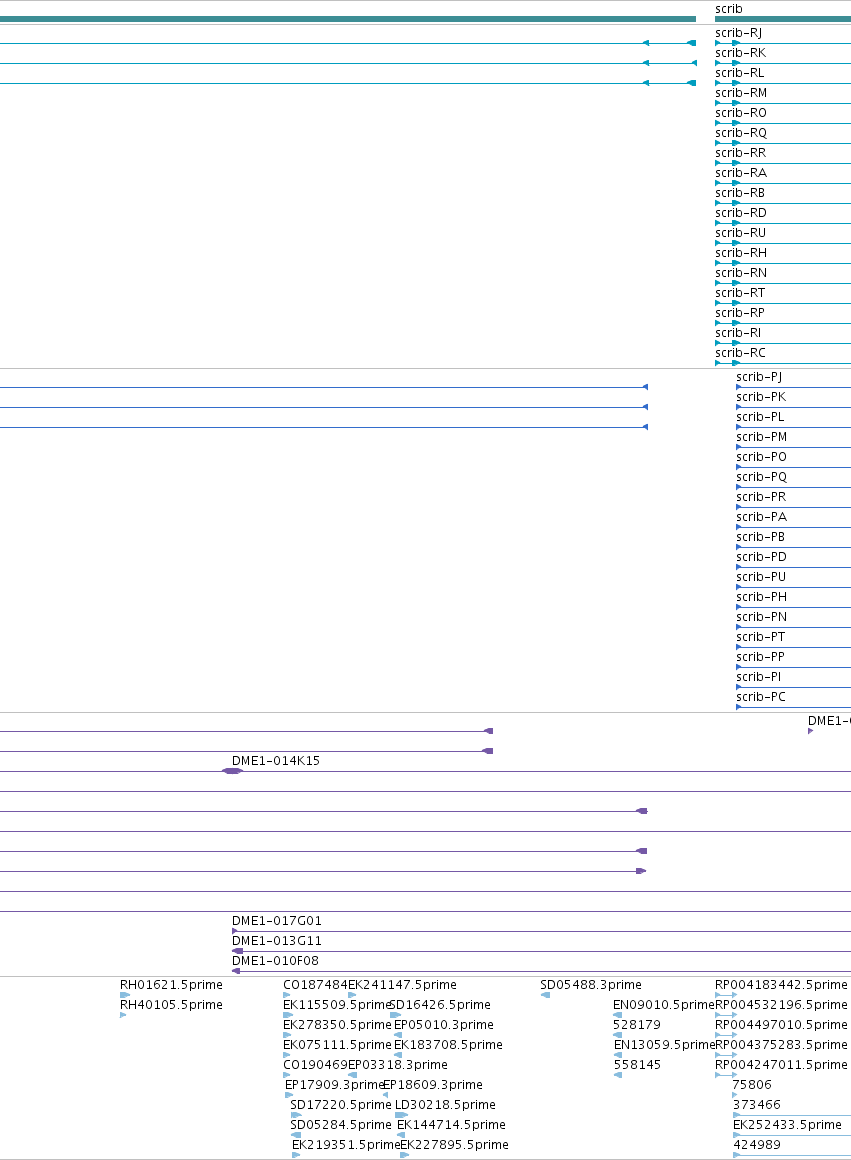Click the arrow glyph under SD05488.3prime

tap(545, 995)
